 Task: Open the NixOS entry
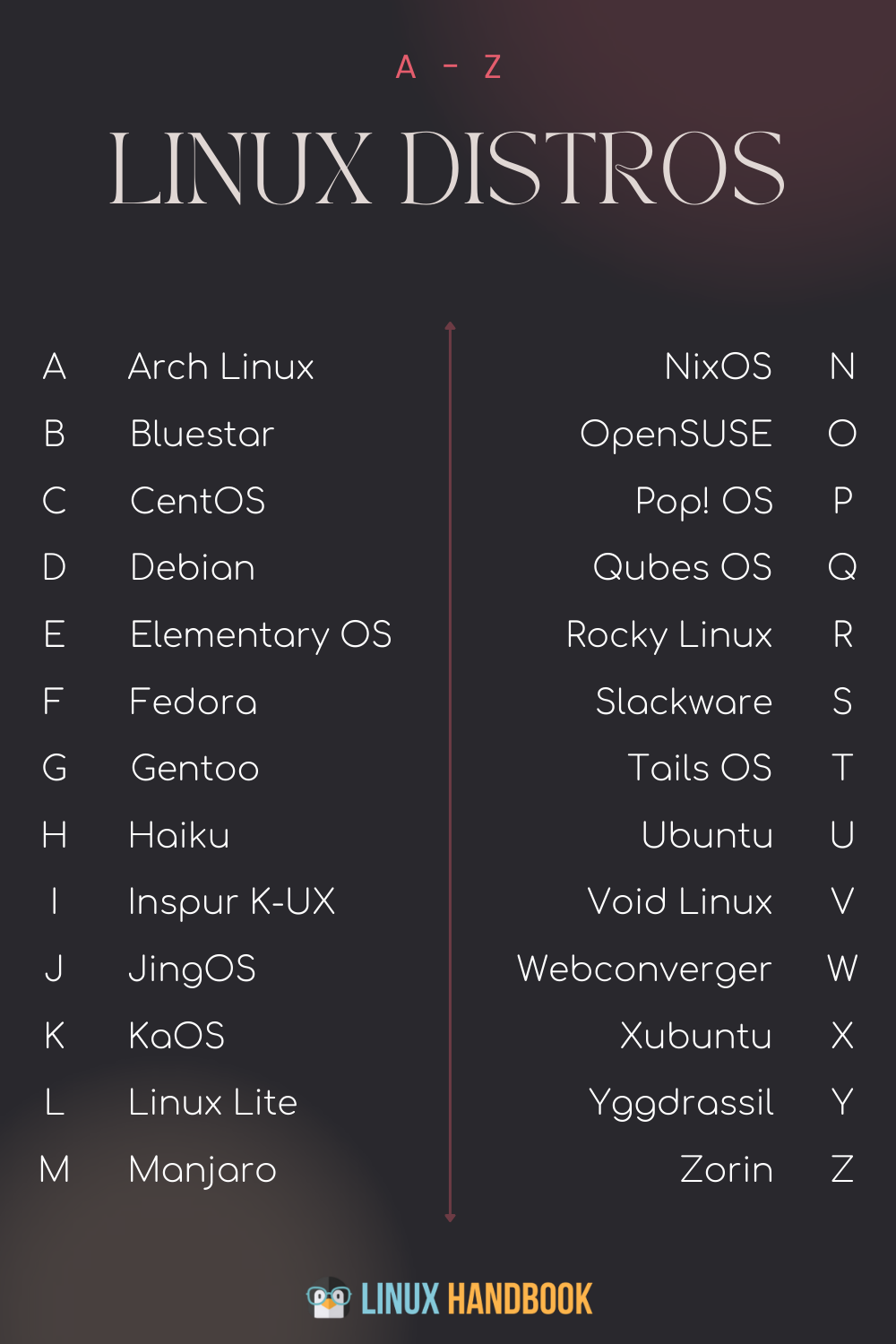(x=718, y=367)
